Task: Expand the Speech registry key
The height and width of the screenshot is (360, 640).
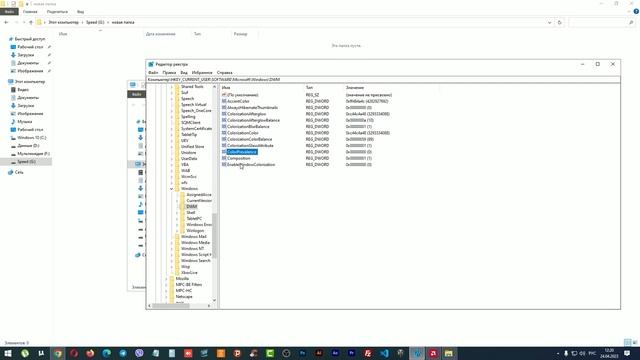Action: (x=171, y=98)
